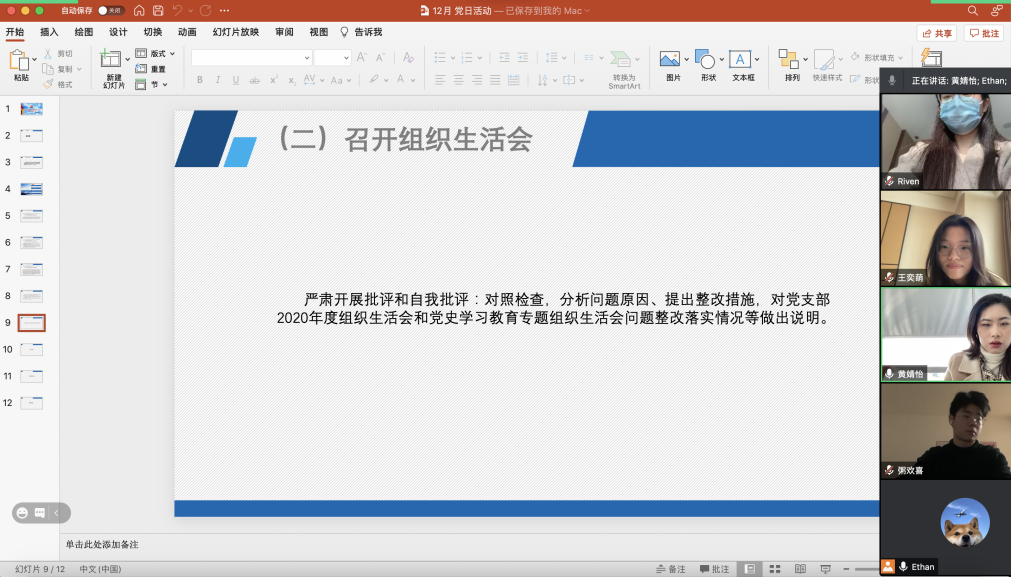Viewport: 1011px width, 577px height.
Task: Click the Shapes (形状) icon
Action: [705, 60]
